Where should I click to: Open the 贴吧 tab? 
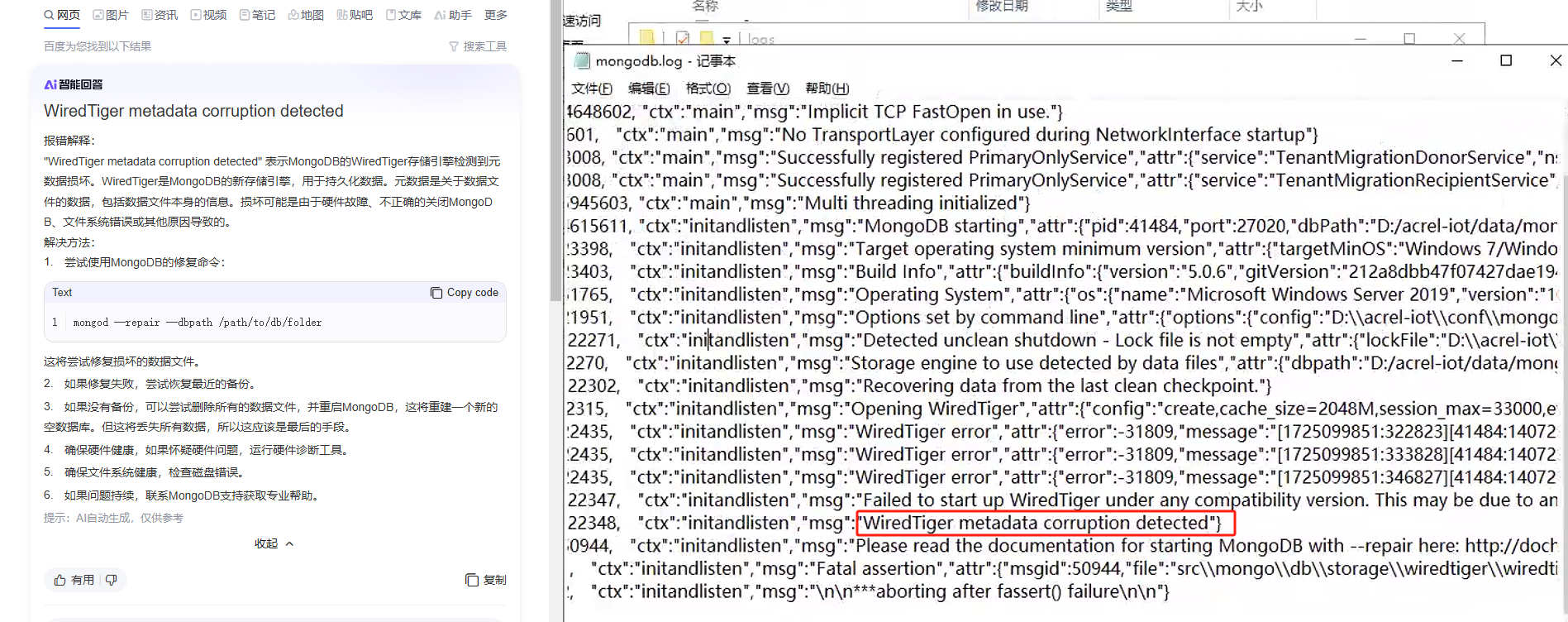tap(355, 15)
